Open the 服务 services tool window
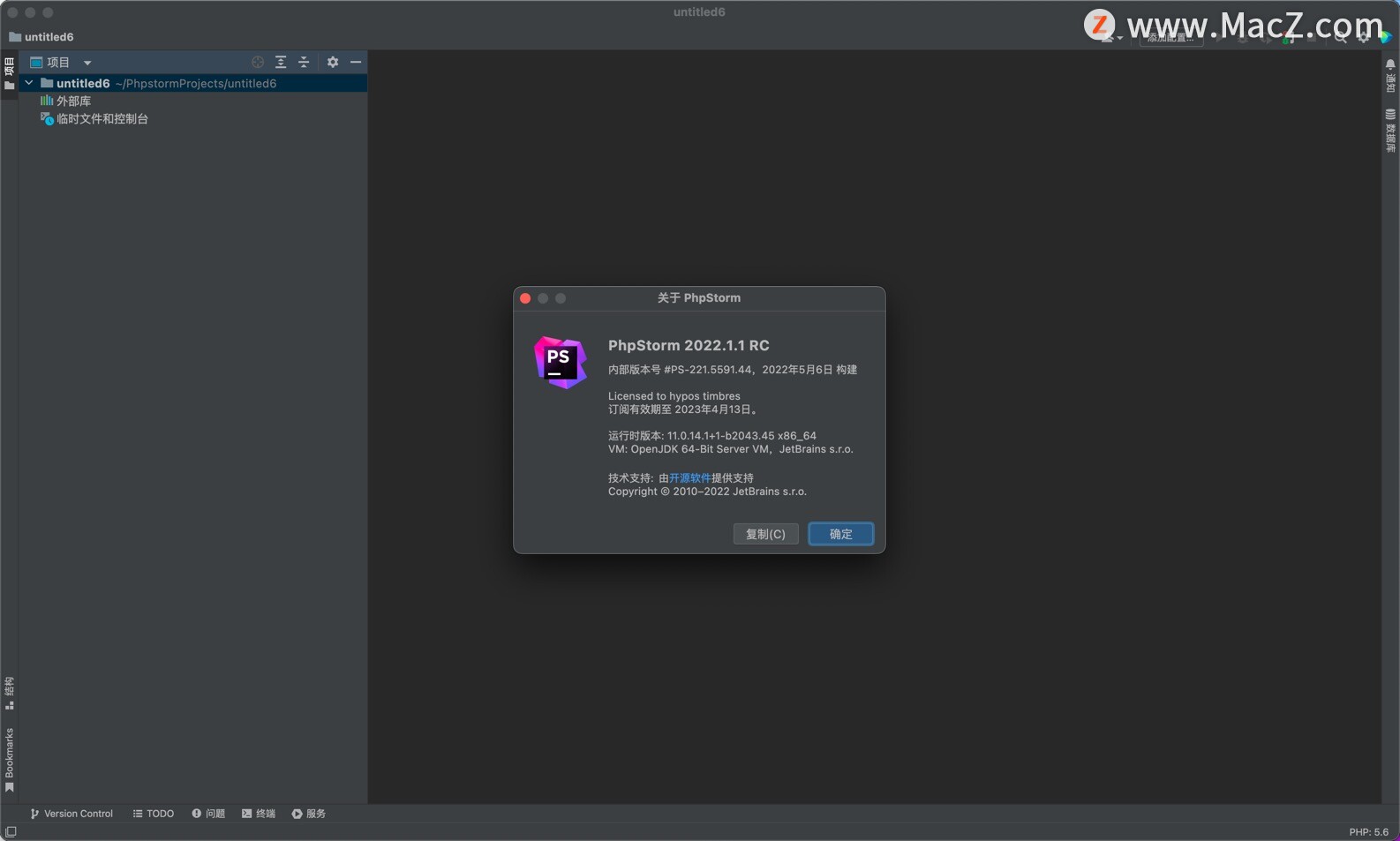 point(309,814)
